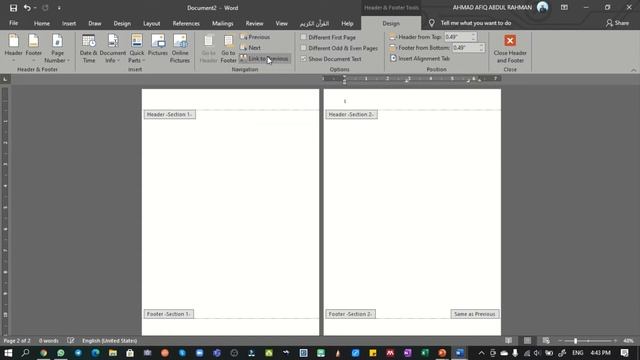Toggle Link to Previous
640x360 pixels.
click(x=264, y=59)
